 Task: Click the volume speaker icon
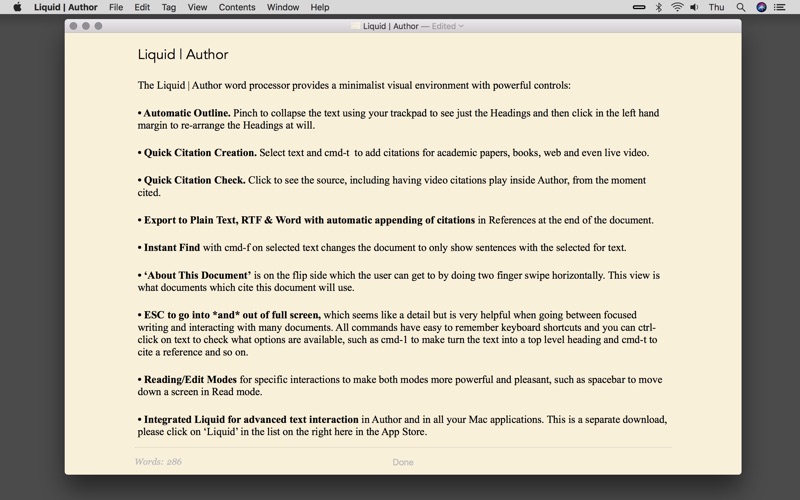(x=696, y=7)
